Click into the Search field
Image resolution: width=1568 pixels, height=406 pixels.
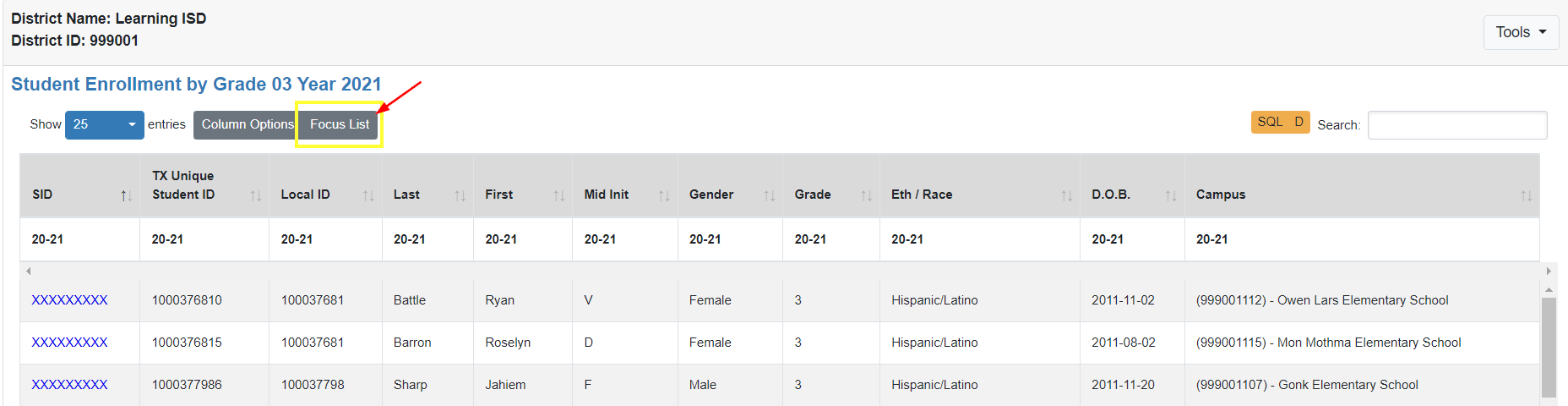[x=1456, y=125]
